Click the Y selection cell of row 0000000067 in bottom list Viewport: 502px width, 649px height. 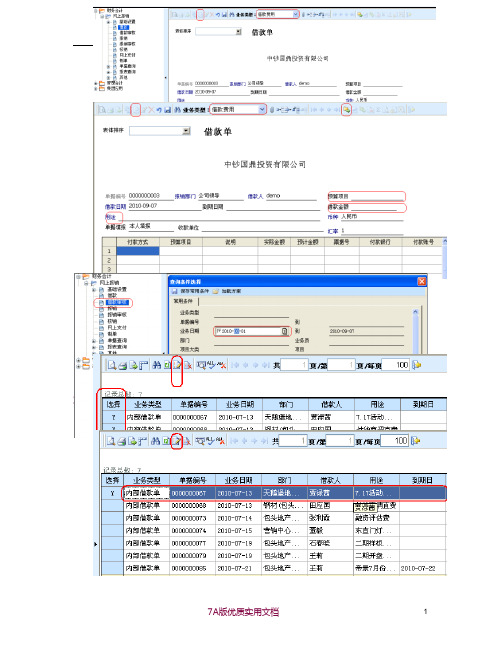click(113, 493)
